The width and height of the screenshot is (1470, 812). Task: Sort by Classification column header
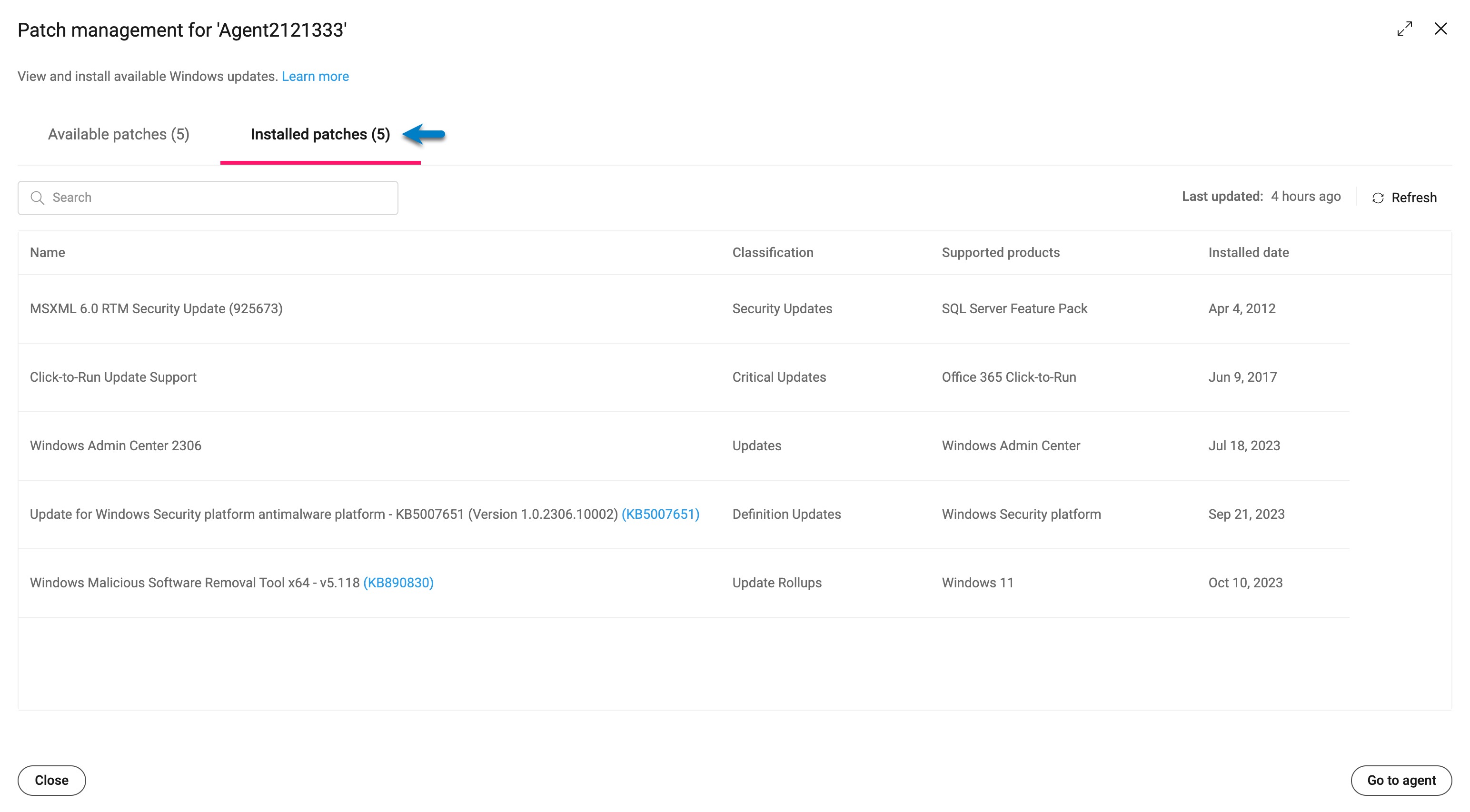[773, 252]
